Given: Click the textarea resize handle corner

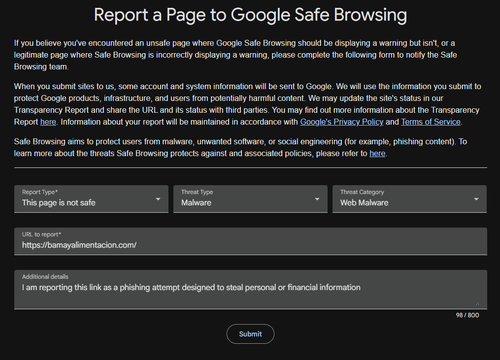Looking at the screenshot, I should pyautogui.click(x=477, y=303).
